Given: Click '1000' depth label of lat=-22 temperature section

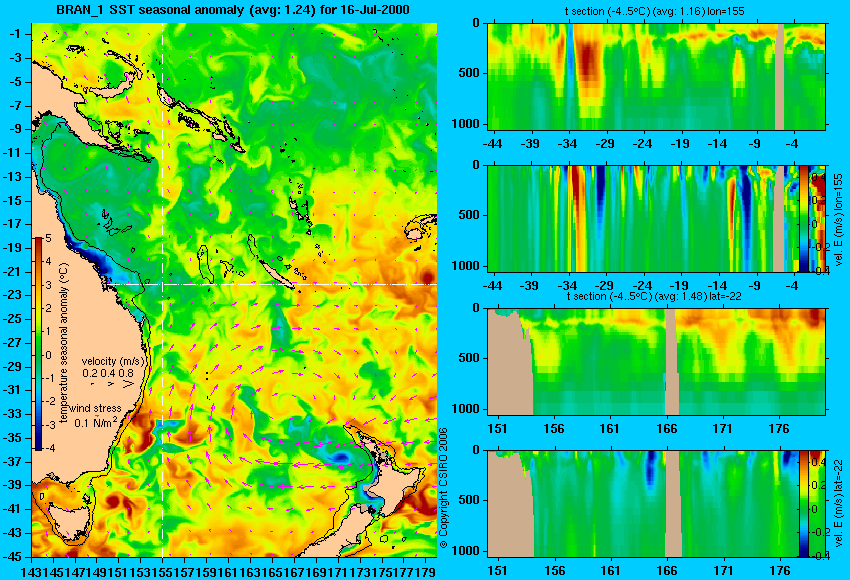Looking at the screenshot, I should coord(466,409).
